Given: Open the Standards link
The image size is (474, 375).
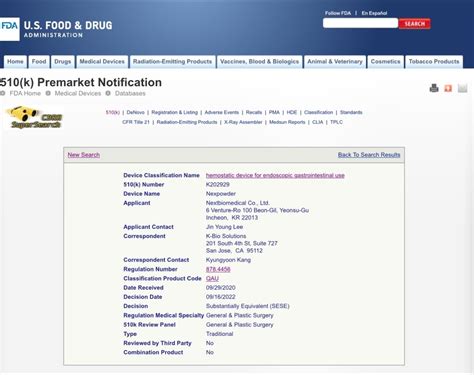Looking at the screenshot, I should (351, 112).
